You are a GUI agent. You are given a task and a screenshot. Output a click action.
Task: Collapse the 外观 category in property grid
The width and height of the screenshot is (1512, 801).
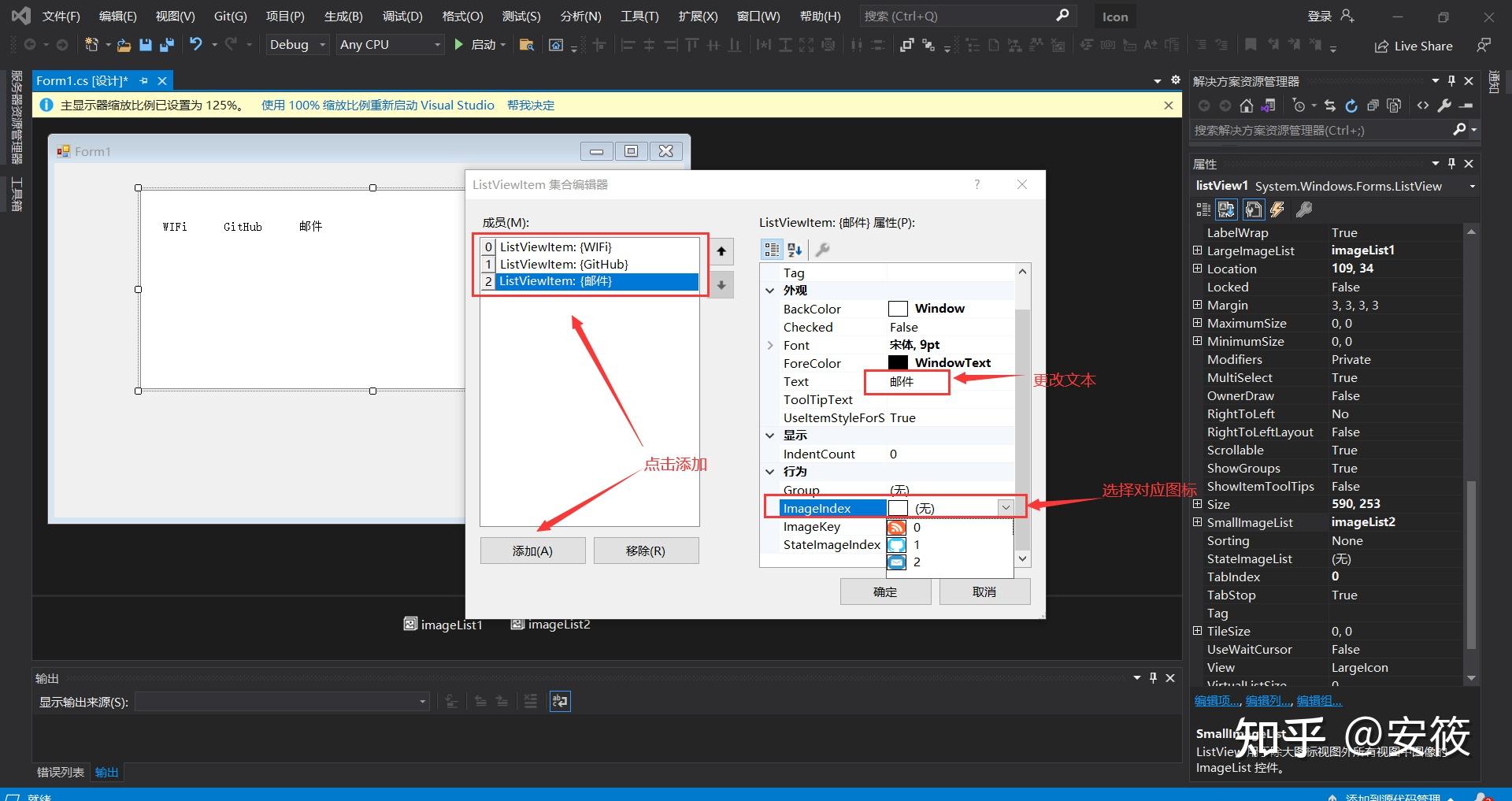pyautogui.click(x=770, y=291)
